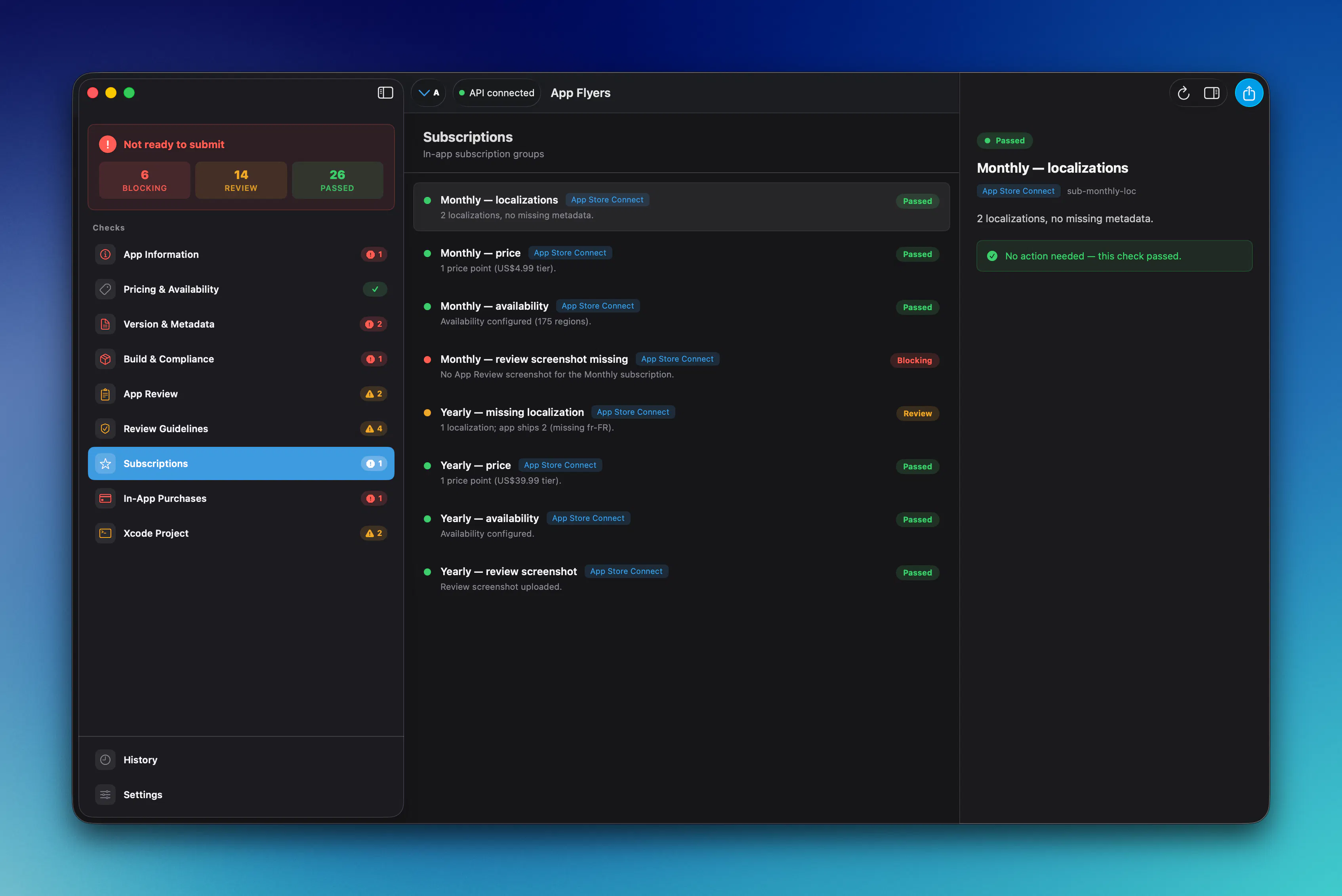Click App Store Connect tag on Monthly — price
1342x896 pixels.
click(x=570, y=253)
